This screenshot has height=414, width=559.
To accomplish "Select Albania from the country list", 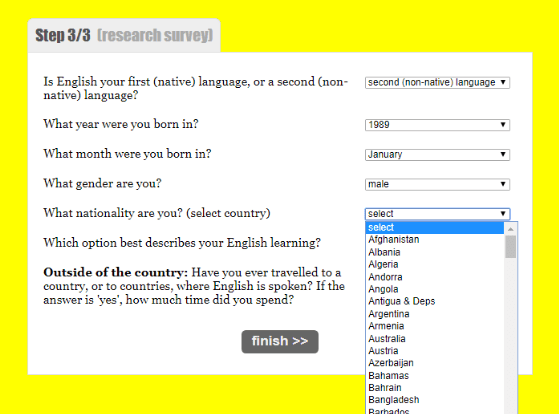I will (x=435, y=252).
